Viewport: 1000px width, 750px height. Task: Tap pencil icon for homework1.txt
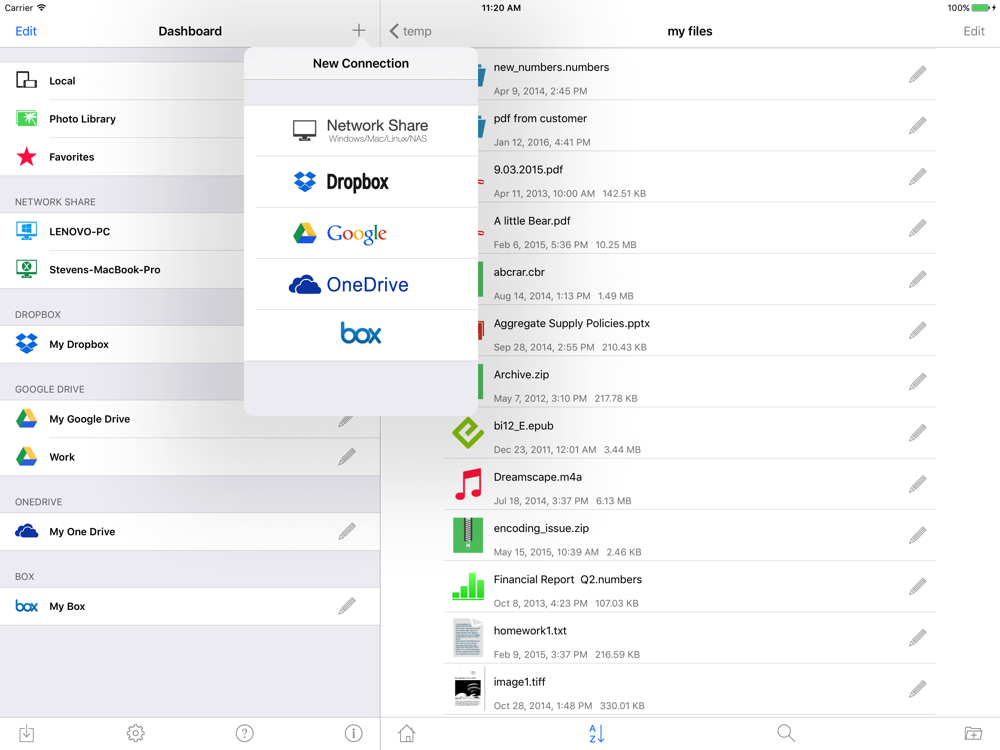[918, 638]
